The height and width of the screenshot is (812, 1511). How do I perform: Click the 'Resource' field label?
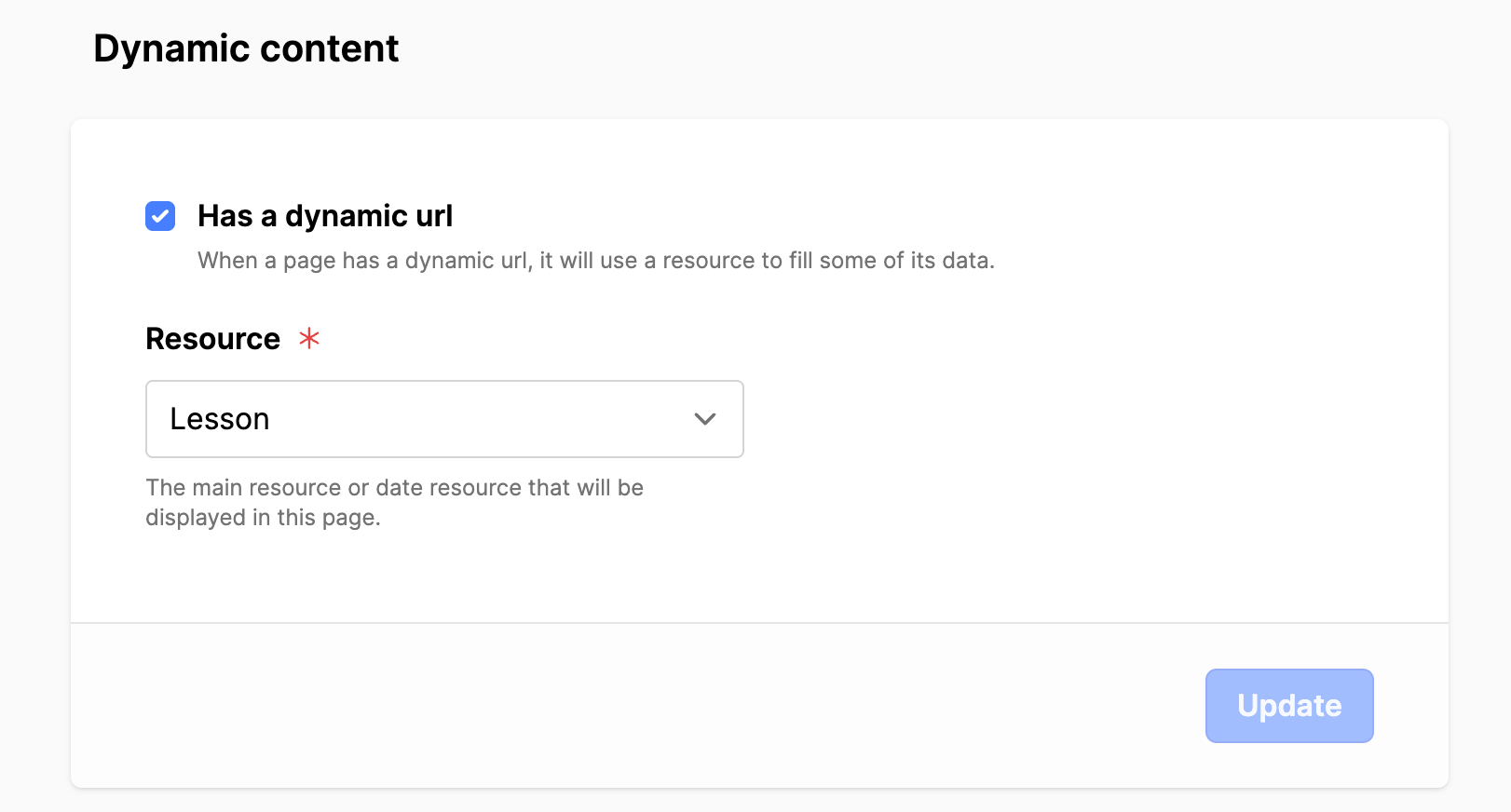click(x=213, y=339)
